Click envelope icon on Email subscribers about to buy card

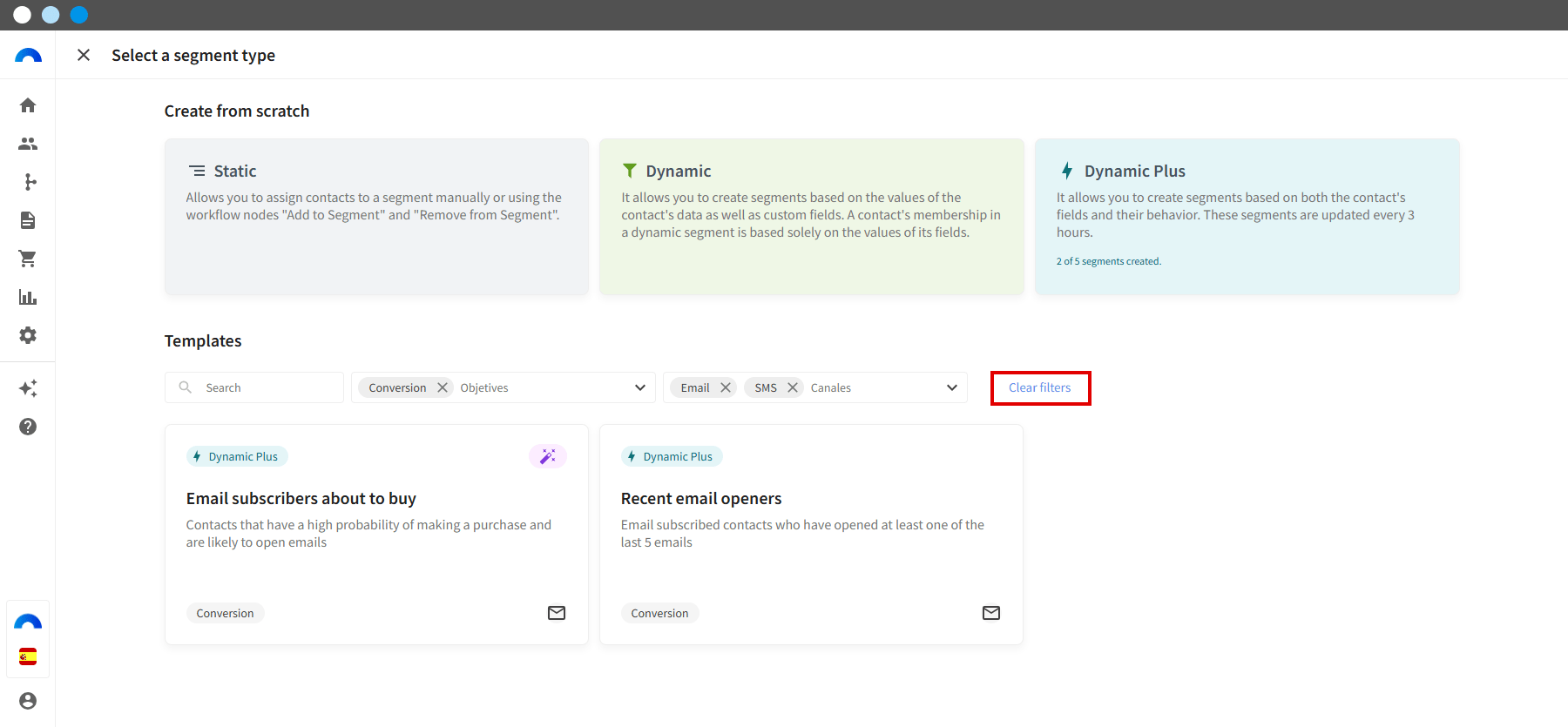click(x=557, y=613)
